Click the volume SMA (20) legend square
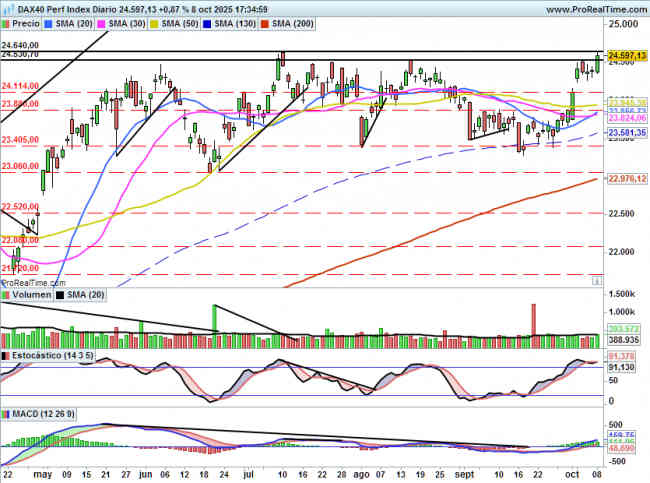This screenshot has width=650, height=483. pos(61,296)
